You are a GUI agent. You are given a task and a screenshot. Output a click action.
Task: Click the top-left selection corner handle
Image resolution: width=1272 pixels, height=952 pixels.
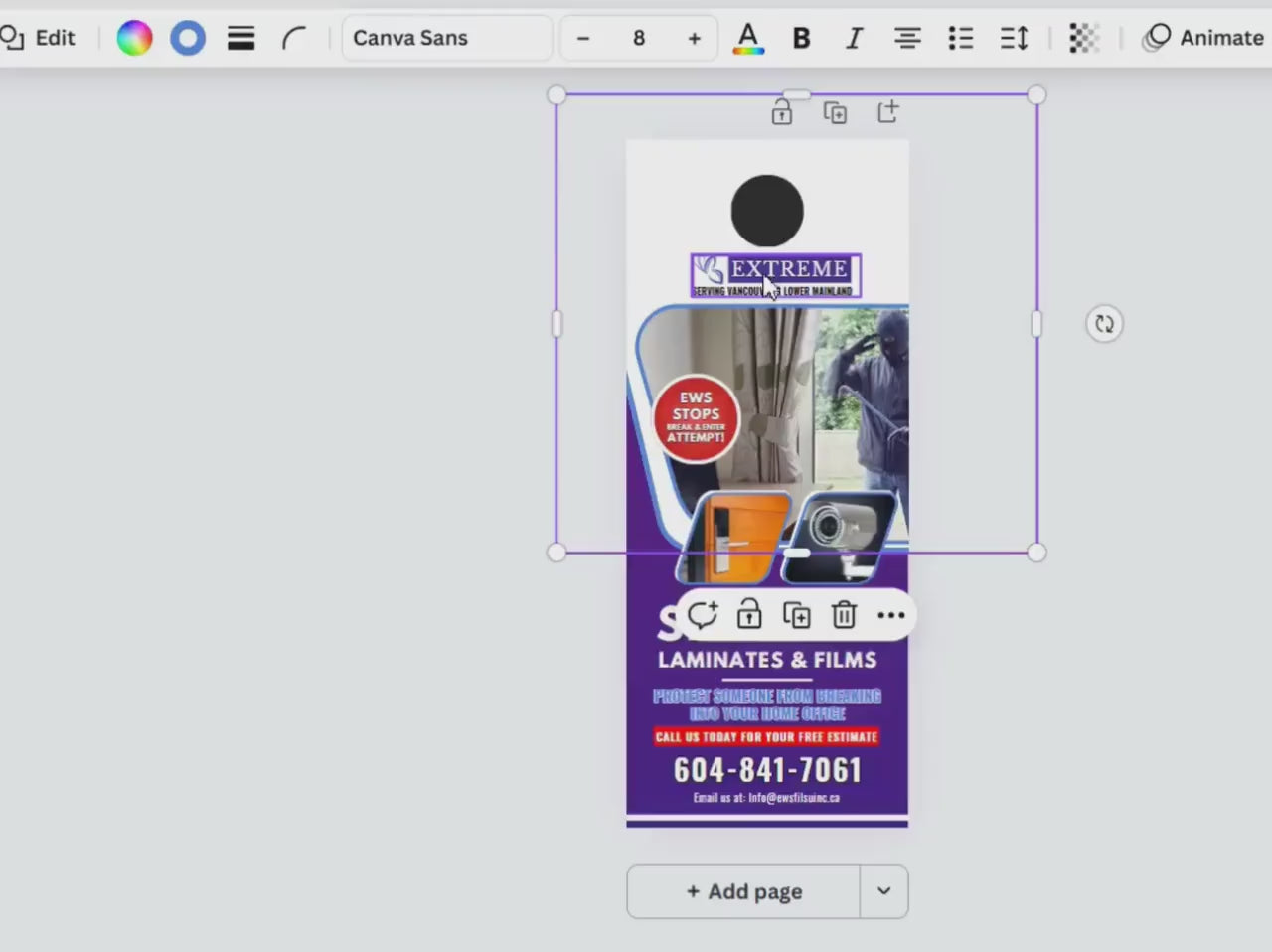click(x=556, y=95)
